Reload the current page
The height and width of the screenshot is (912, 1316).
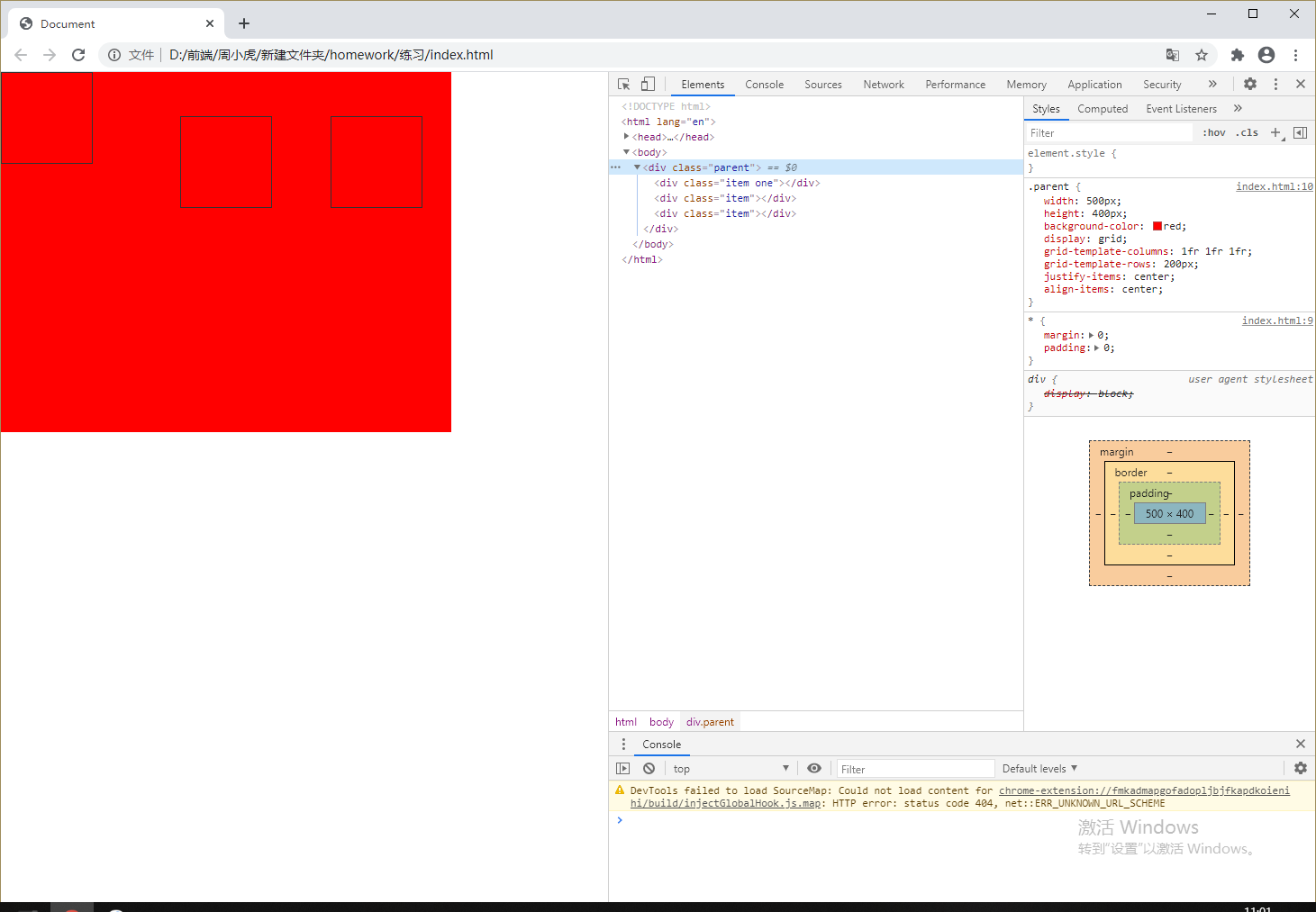[78, 55]
